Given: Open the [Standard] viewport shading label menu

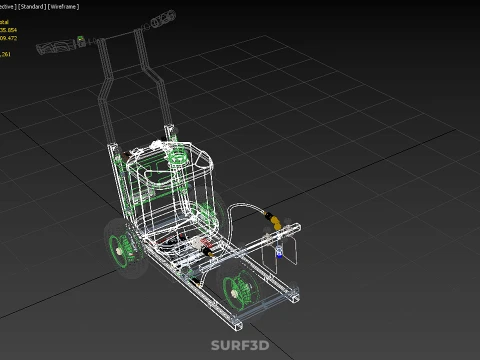Looking at the screenshot, I should [32, 7].
